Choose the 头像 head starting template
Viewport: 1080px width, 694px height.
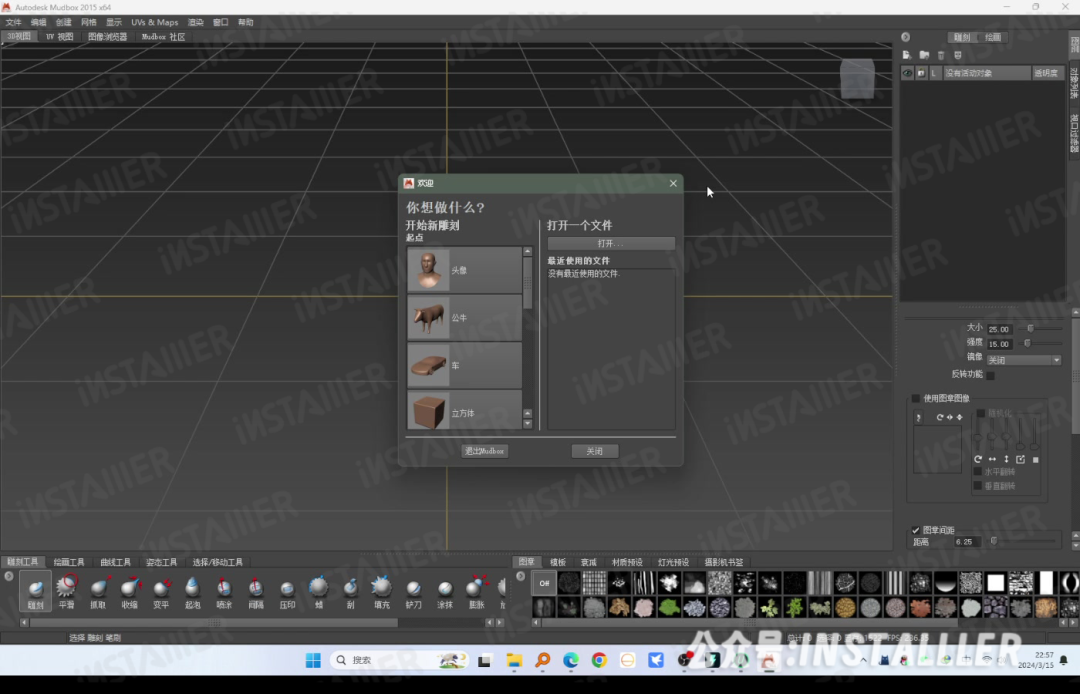tap(465, 270)
